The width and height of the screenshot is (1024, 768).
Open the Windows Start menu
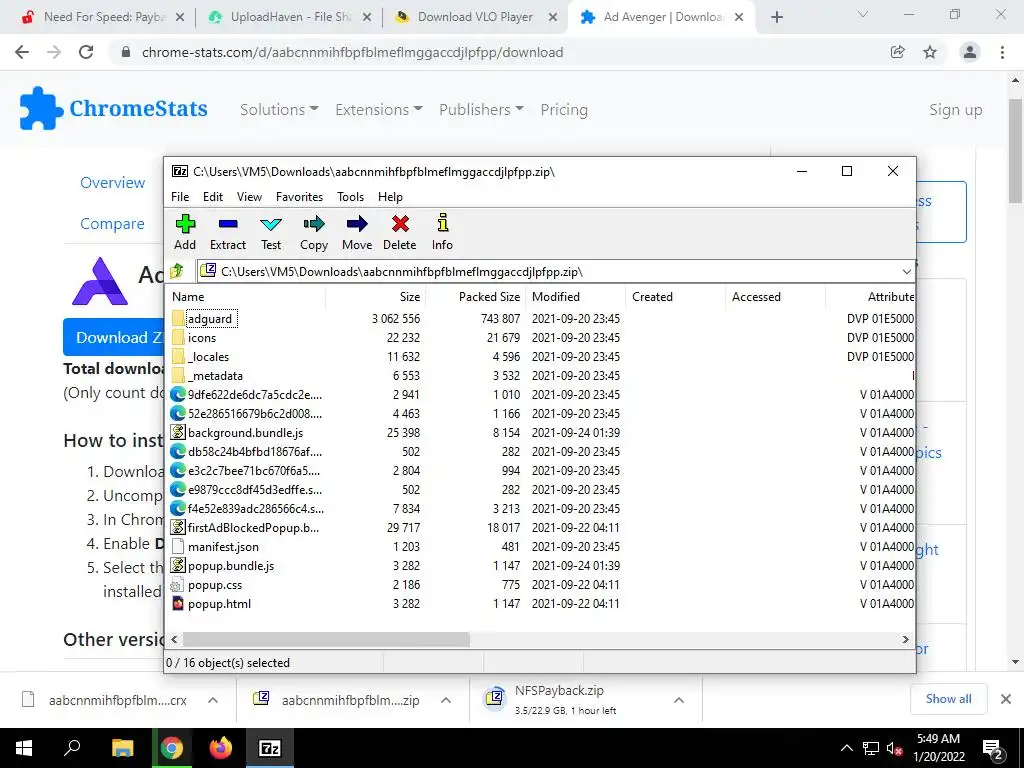[24, 748]
